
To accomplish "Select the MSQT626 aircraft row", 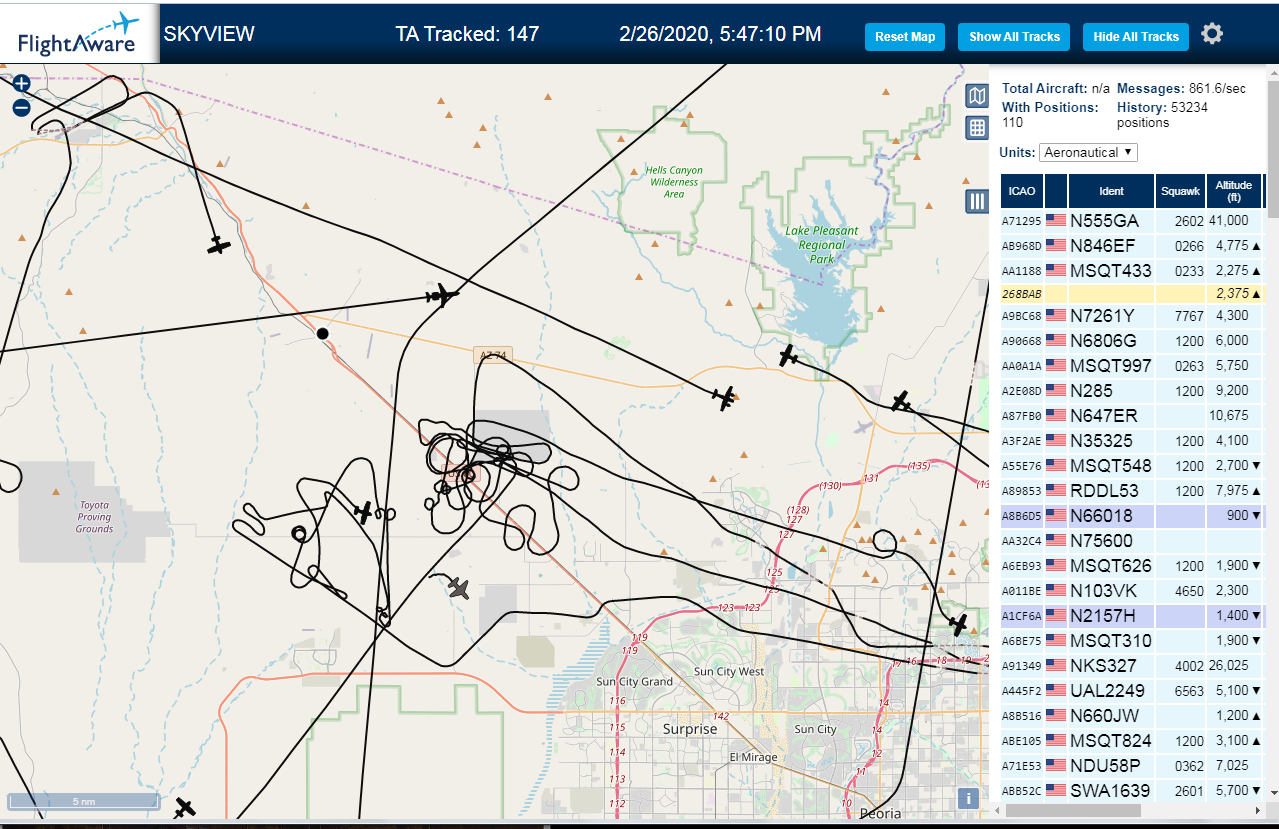I will [1132, 565].
